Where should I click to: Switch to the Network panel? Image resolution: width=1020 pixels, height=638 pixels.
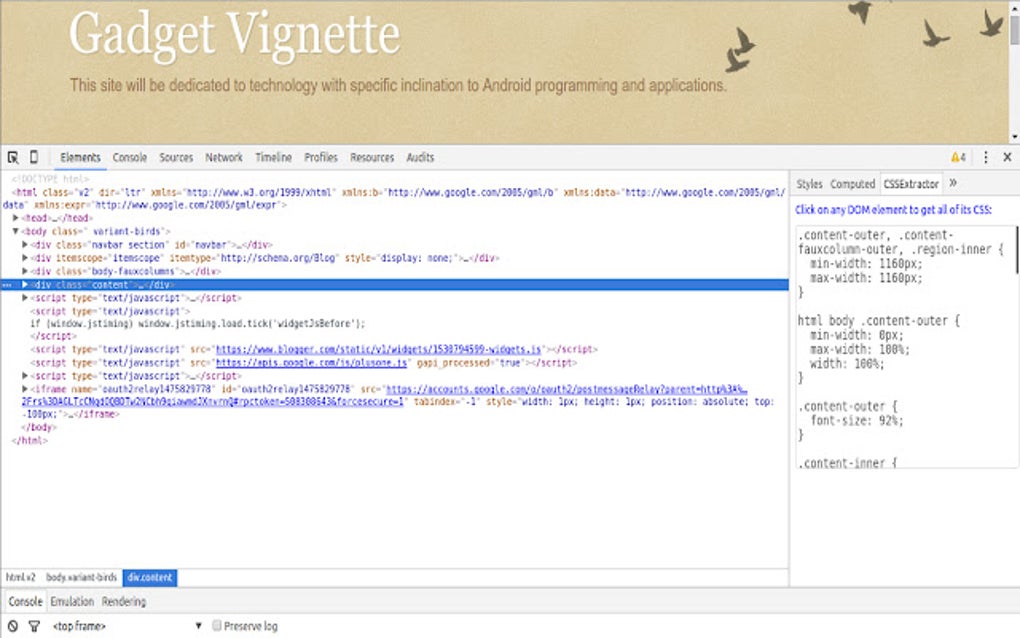224,157
